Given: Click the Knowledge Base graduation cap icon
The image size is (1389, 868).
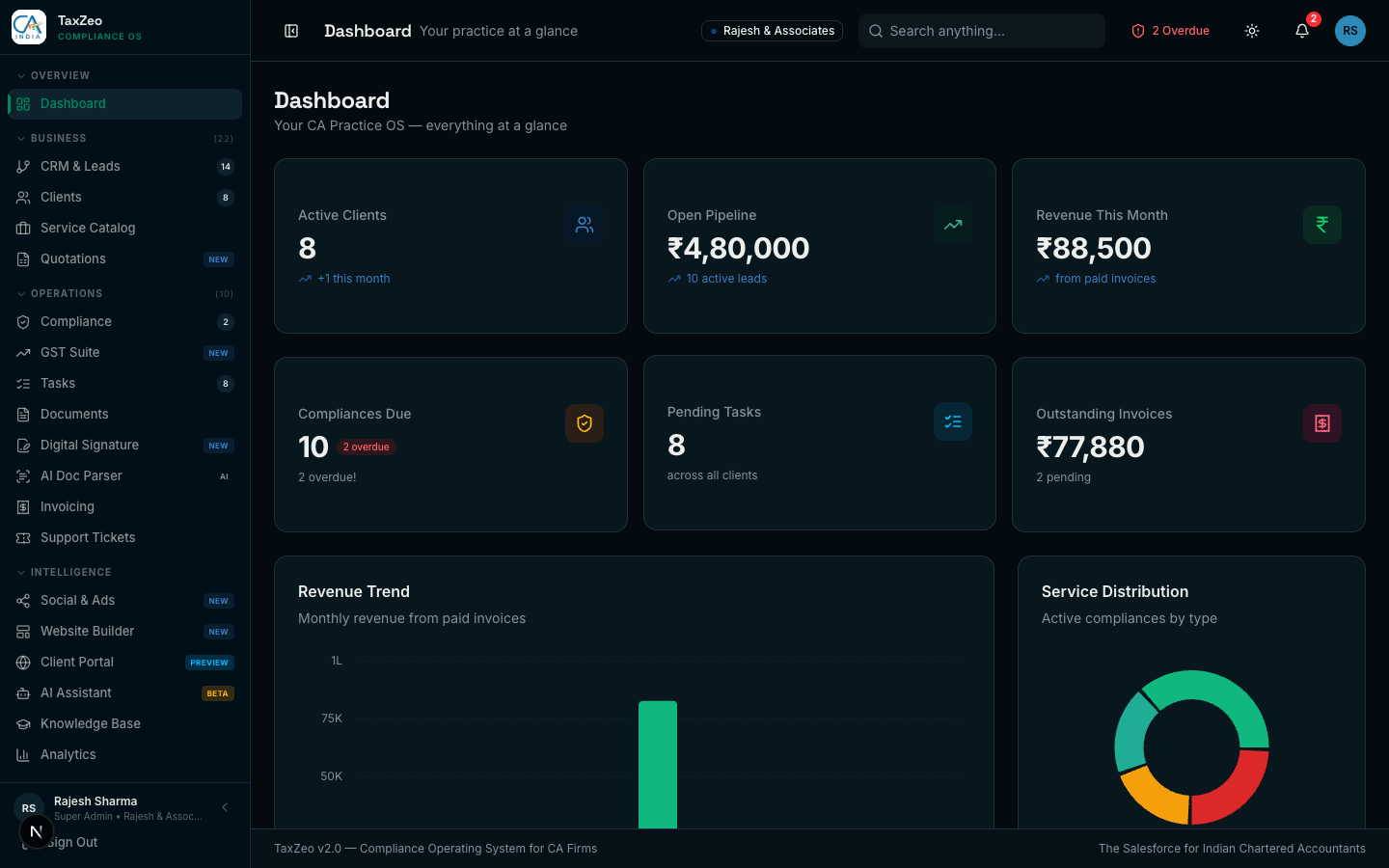Looking at the screenshot, I should [x=23, y=724].
